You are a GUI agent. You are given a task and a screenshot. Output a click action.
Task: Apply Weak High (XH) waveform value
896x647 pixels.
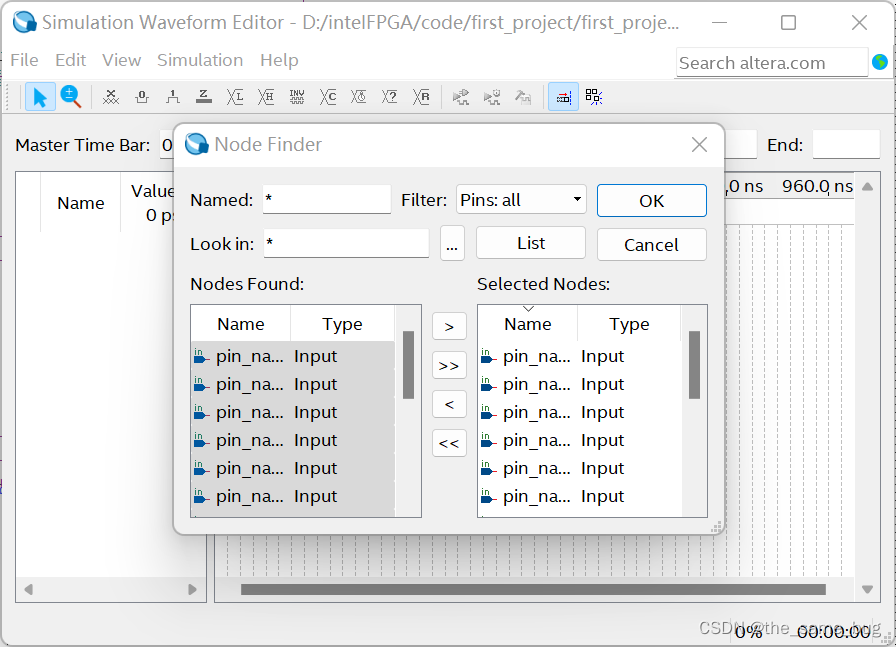click(266, 97)
